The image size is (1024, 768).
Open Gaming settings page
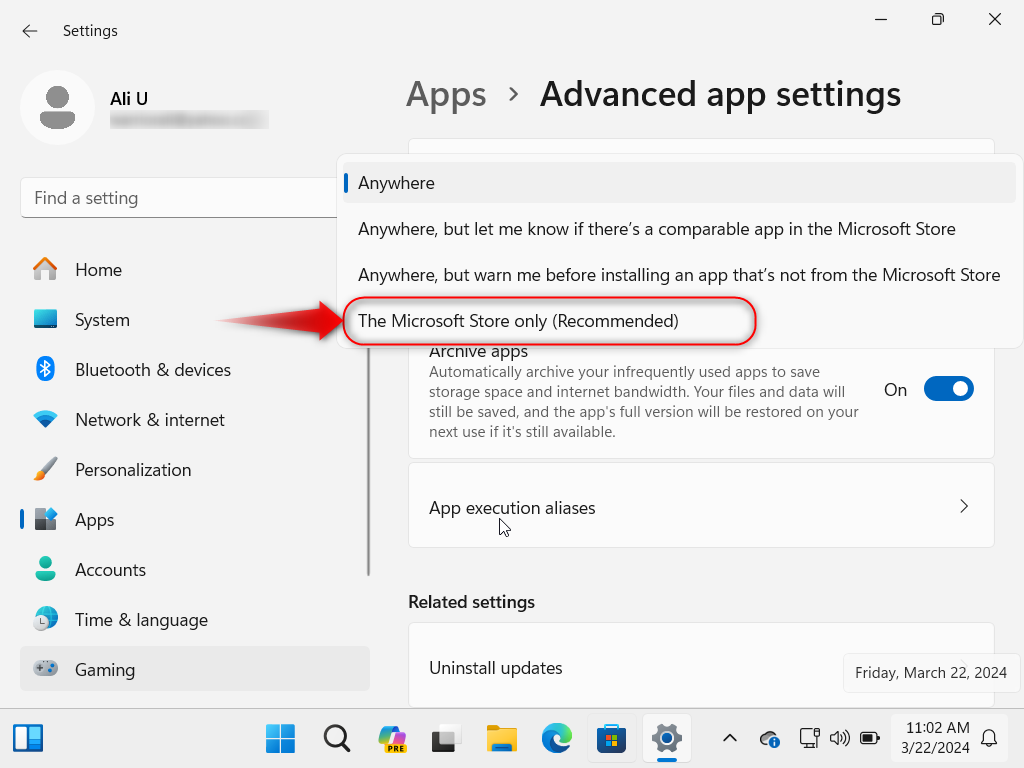(x=195, y=669)
